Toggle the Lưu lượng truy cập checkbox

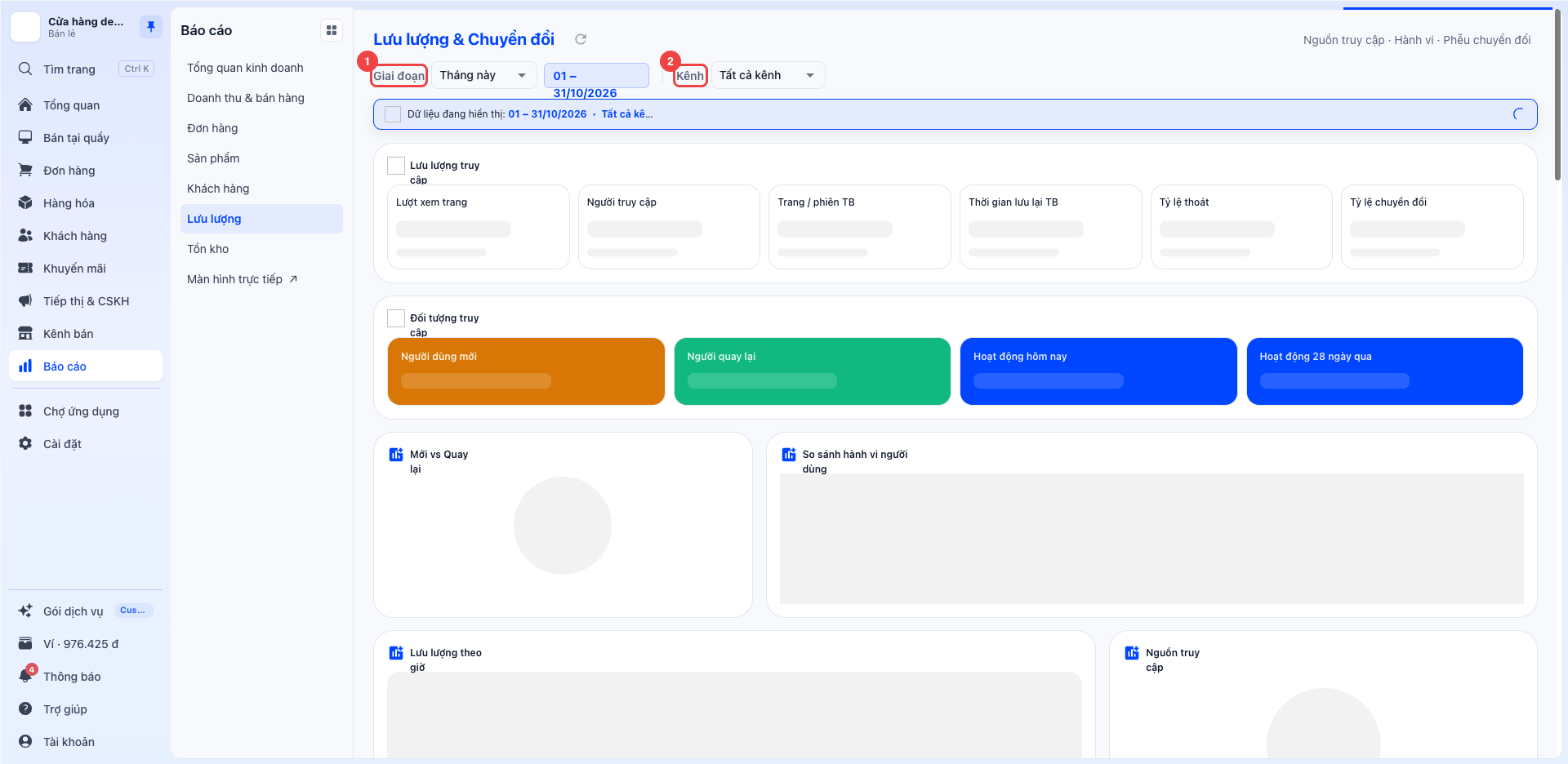click(x=396, y=166)
